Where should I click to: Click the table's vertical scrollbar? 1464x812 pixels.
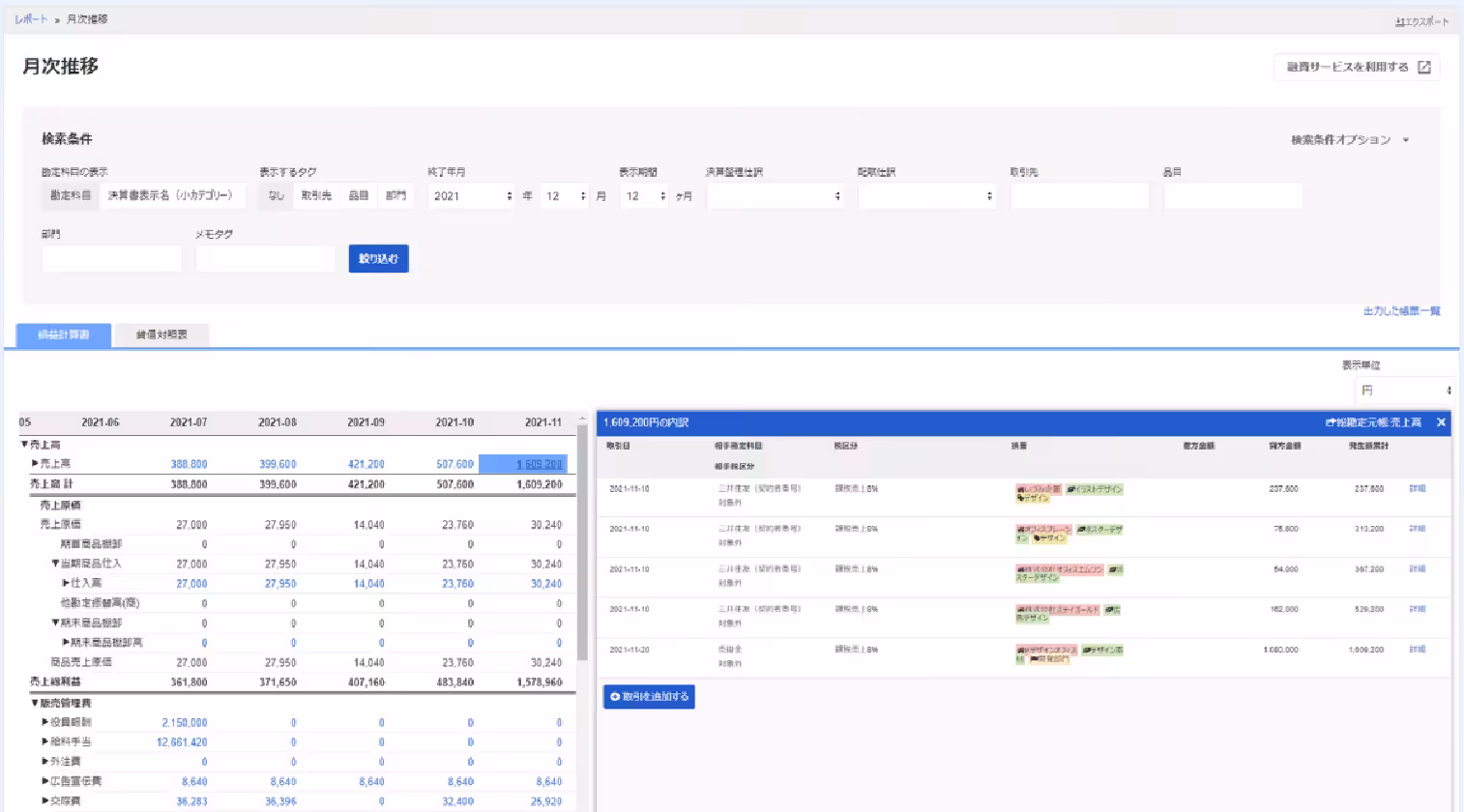[582, 541]
